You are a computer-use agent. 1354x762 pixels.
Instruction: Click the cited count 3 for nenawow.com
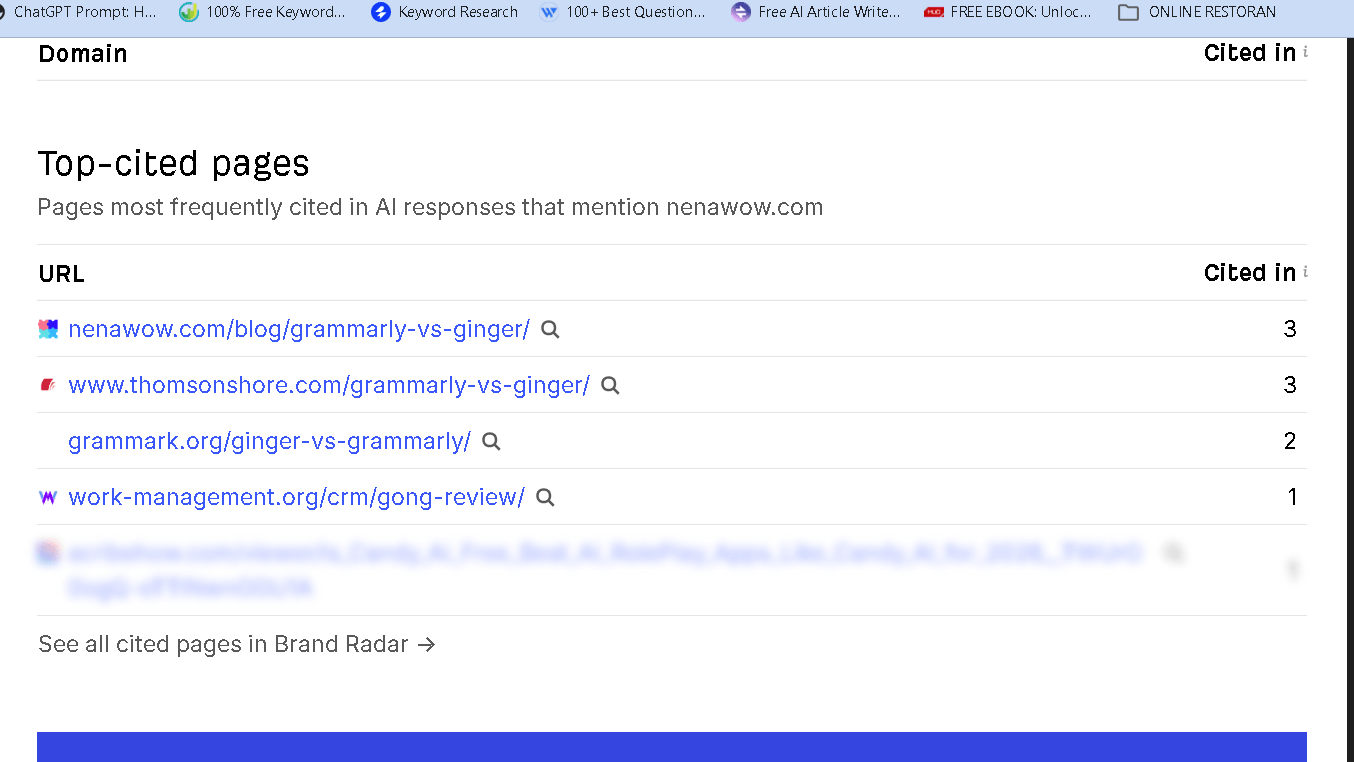pos(1290,329)
